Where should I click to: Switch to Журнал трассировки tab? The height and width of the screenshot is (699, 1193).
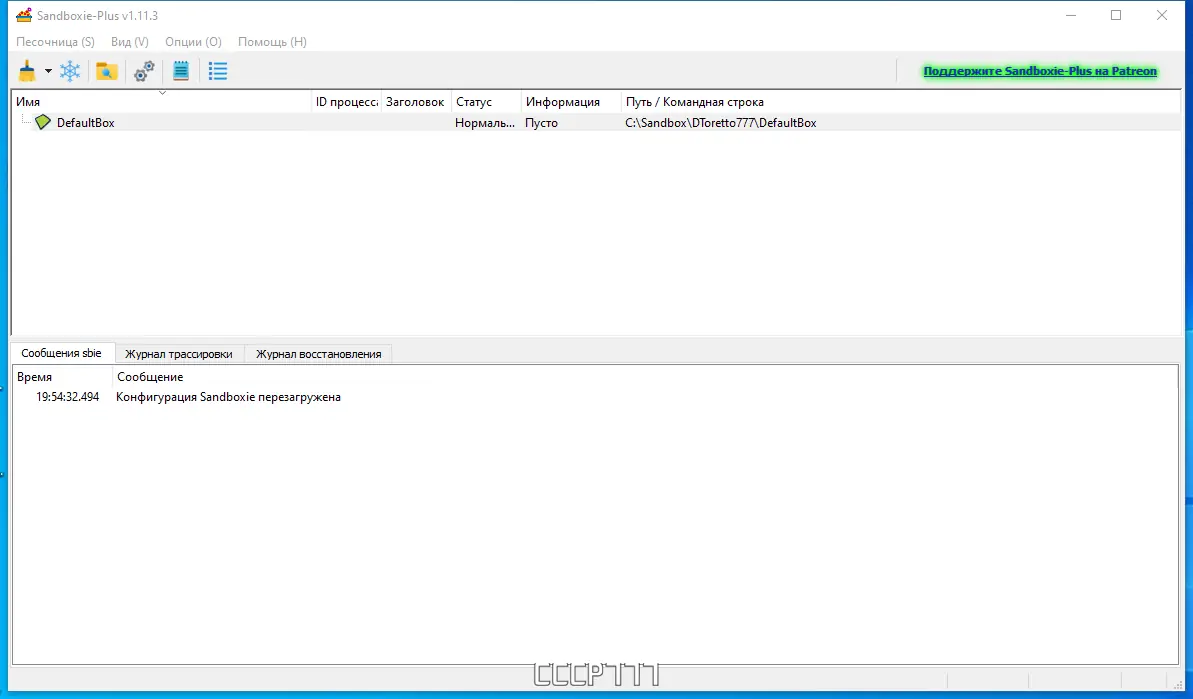[x=179, y=354]
